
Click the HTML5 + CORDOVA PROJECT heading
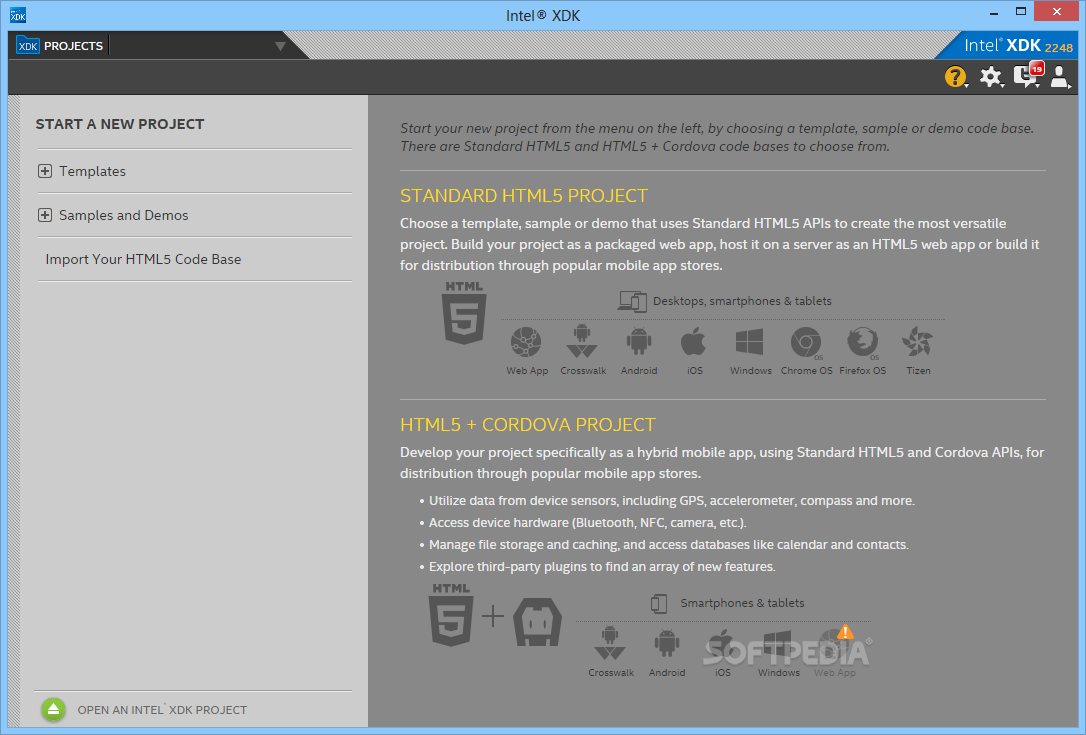[x=528, y=425]
